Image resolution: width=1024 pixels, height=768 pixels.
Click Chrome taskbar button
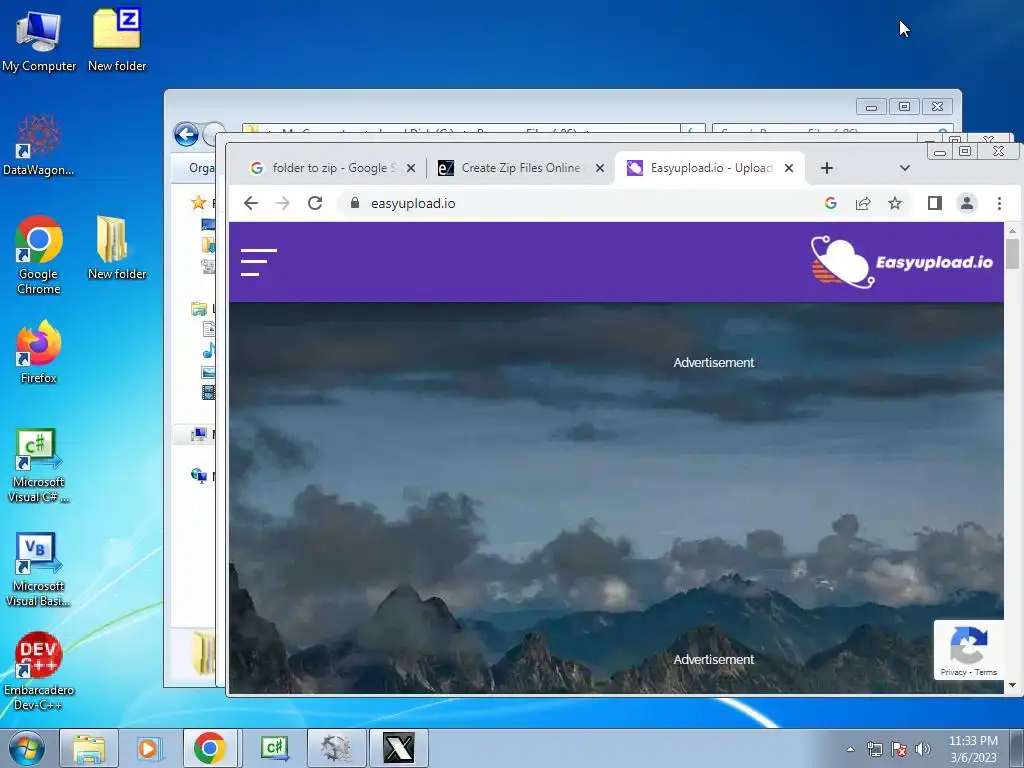pos(210,748)
